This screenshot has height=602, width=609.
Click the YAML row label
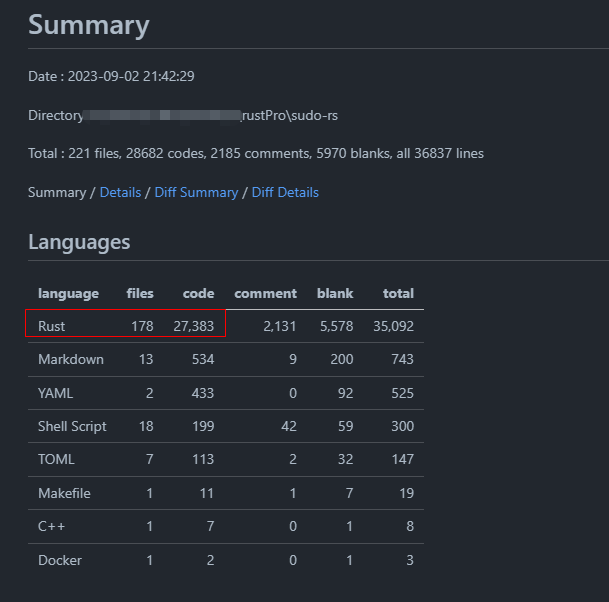point(55,393)
